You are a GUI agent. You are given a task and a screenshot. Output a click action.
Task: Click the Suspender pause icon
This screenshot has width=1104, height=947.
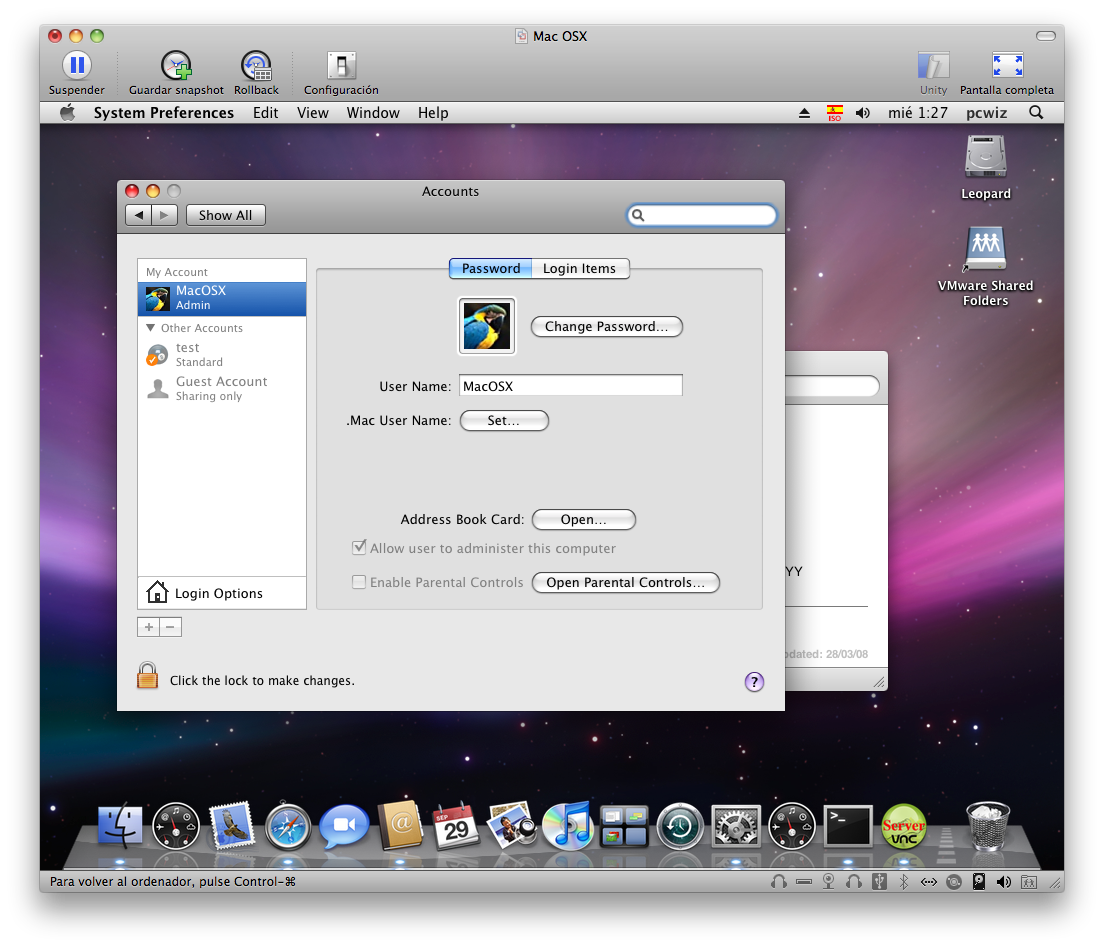(x=76, y=67)
